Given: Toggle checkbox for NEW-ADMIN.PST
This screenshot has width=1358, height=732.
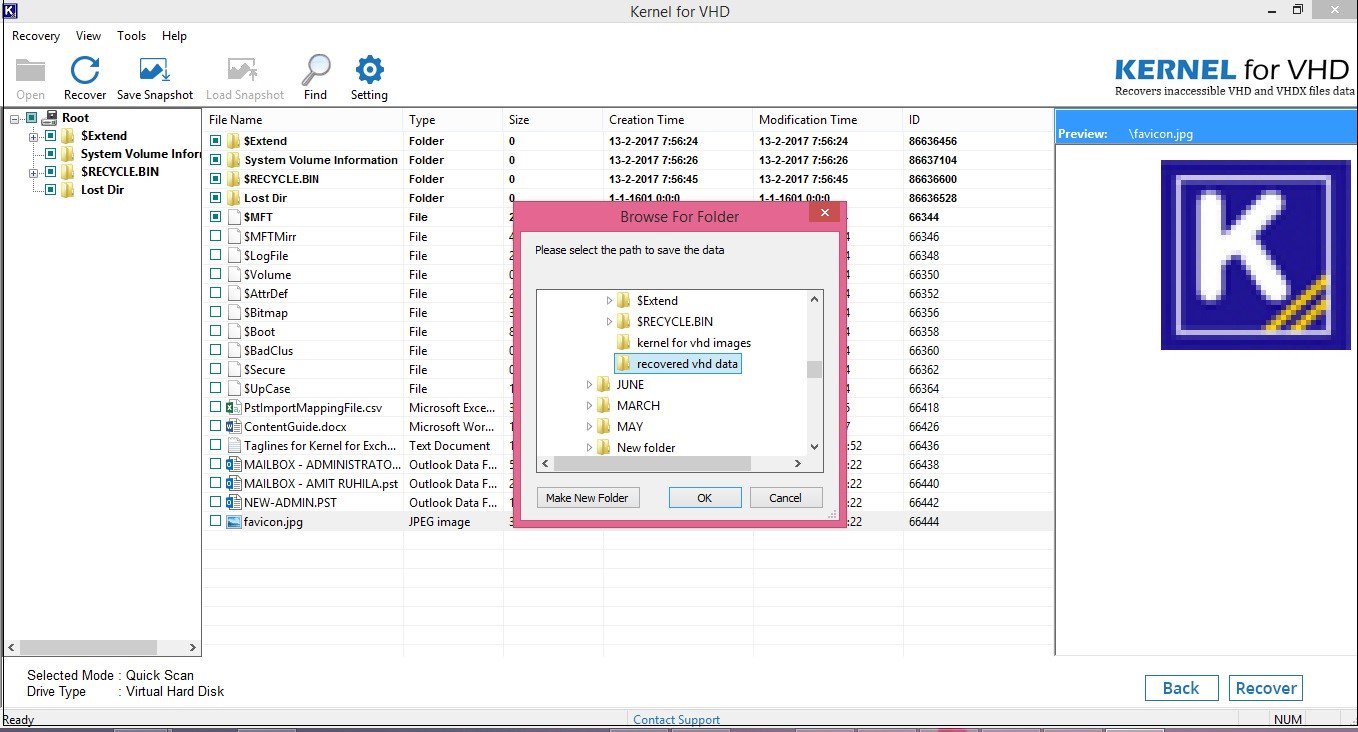Looking at the screenshot, I should [x=215, y=502].
